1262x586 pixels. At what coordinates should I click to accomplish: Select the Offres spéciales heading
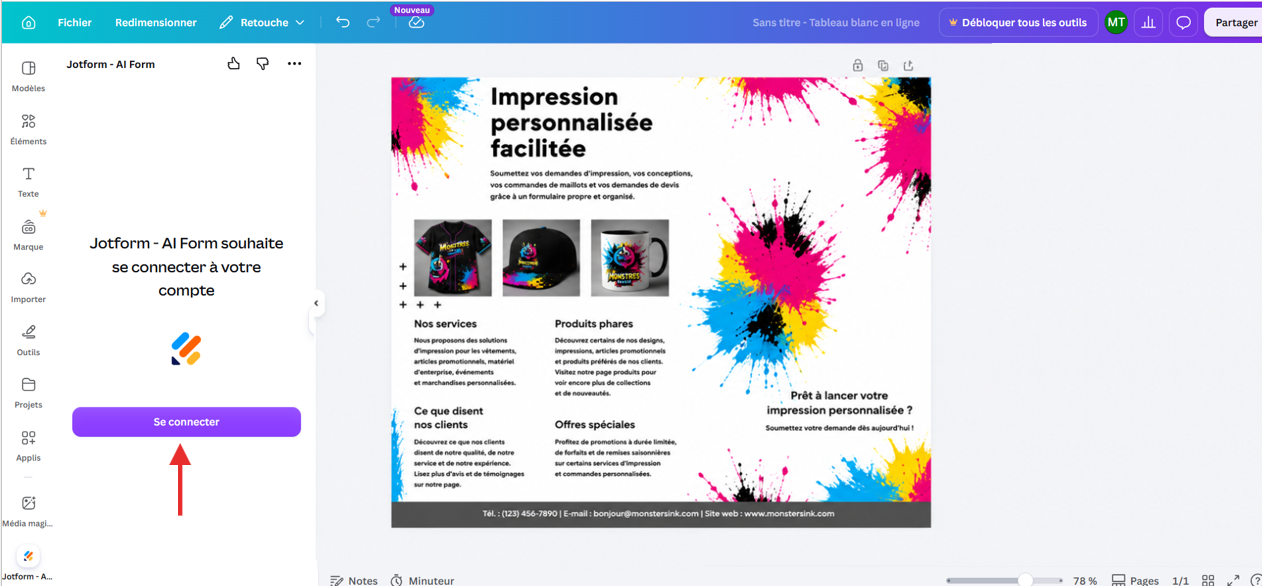point(595,425)
